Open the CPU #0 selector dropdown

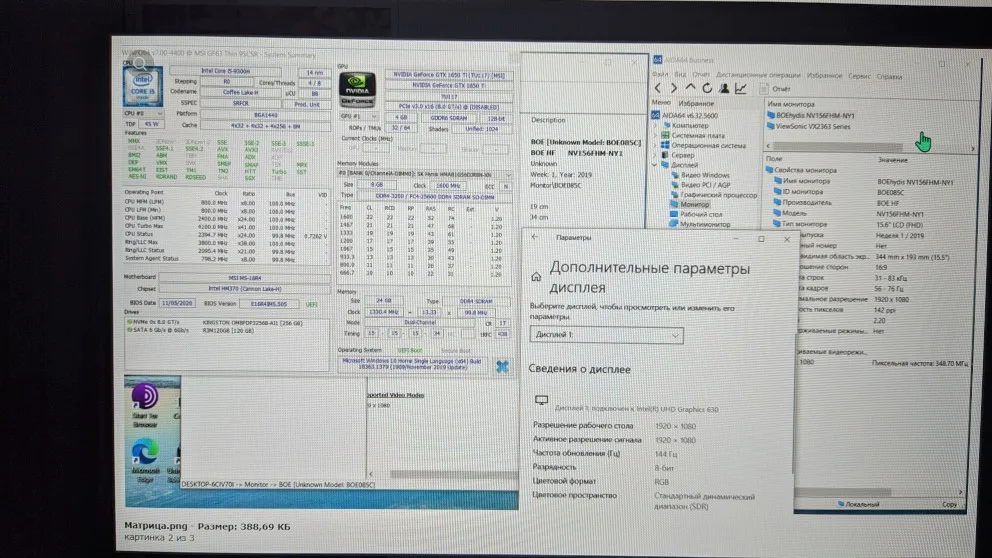pyautogui.click(x=144, y=113)
